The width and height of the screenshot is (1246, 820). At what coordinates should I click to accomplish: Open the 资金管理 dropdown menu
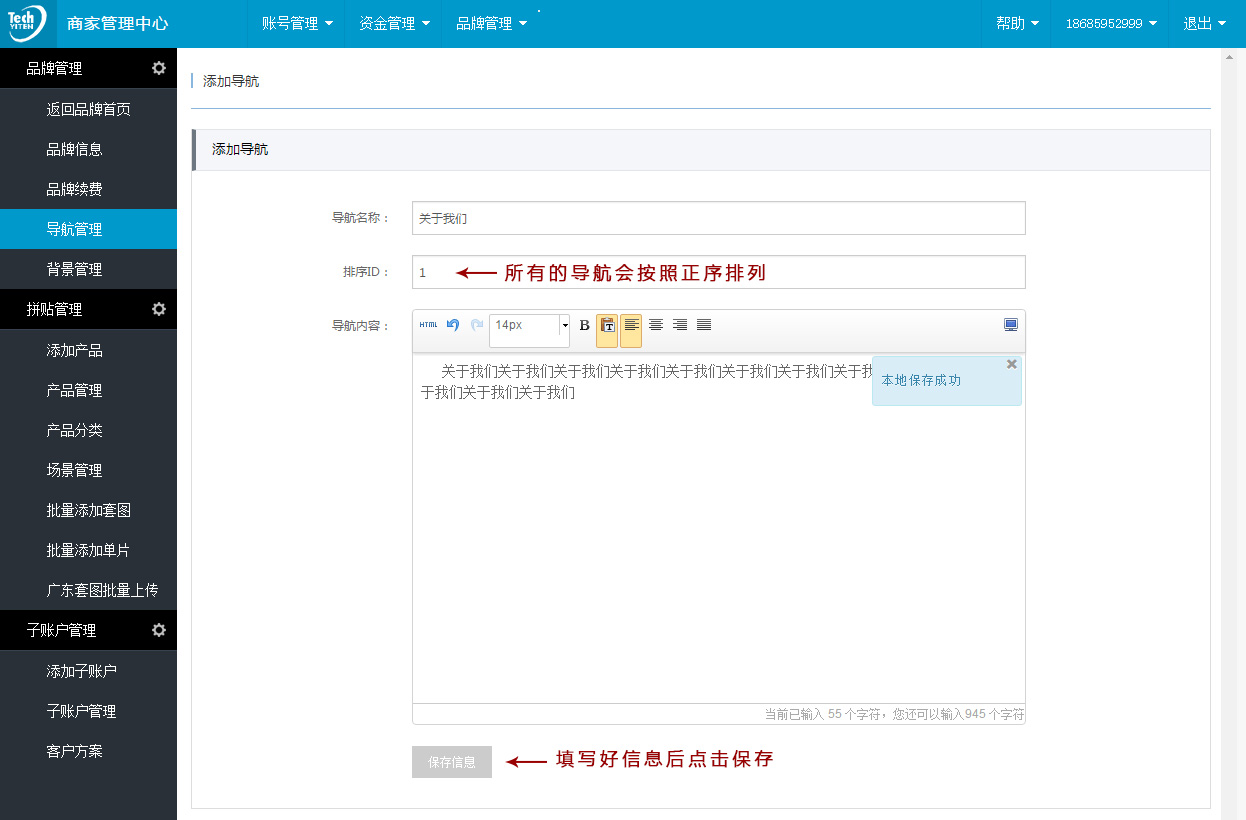click(394, 24)
